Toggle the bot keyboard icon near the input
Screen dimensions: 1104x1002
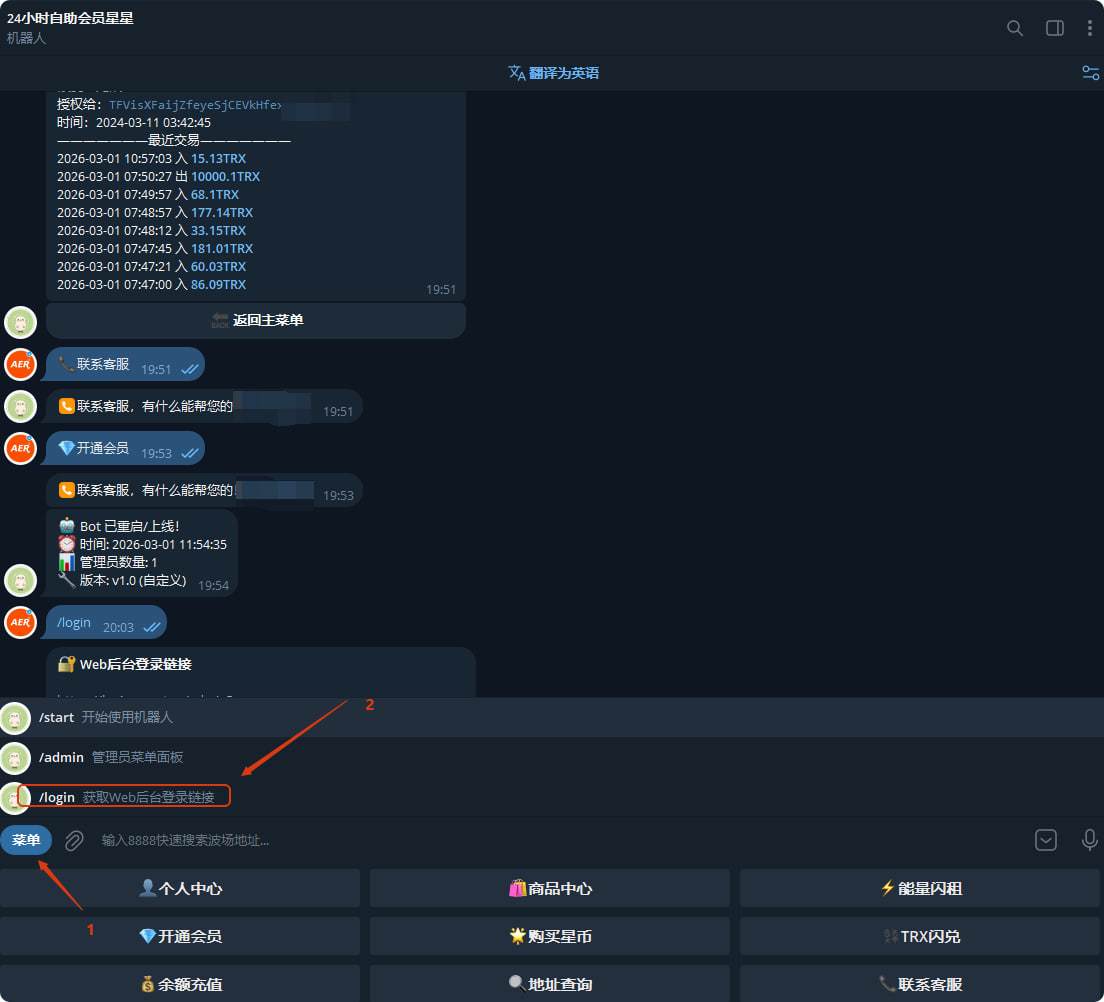click(x=1045, y=841)
